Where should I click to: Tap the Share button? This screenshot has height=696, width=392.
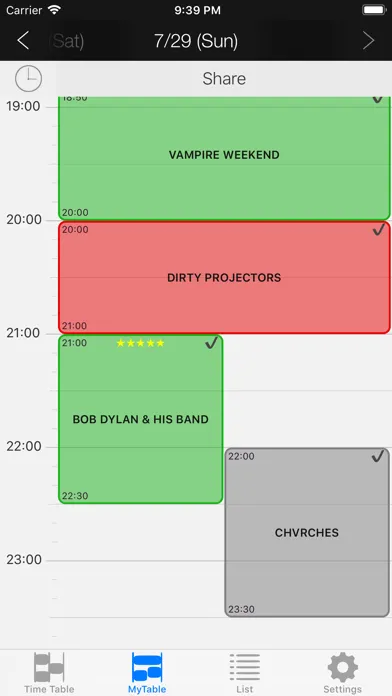(224, 79)
